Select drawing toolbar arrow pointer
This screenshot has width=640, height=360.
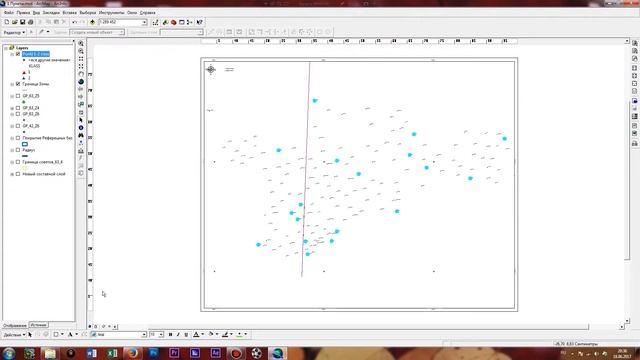[x=30, y=335]
